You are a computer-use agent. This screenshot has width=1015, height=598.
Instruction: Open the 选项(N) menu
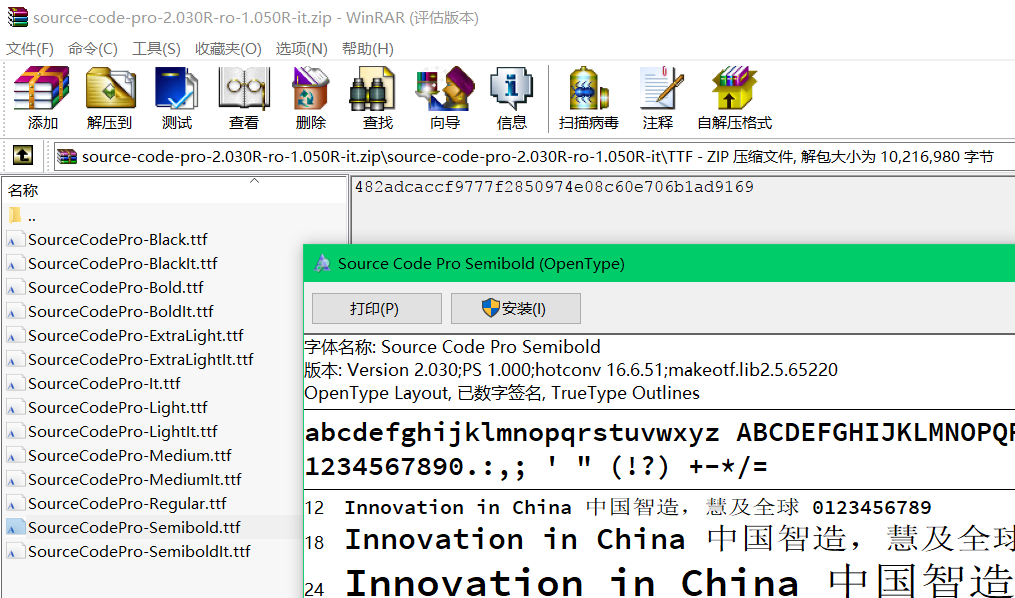(x=302, y=49)
